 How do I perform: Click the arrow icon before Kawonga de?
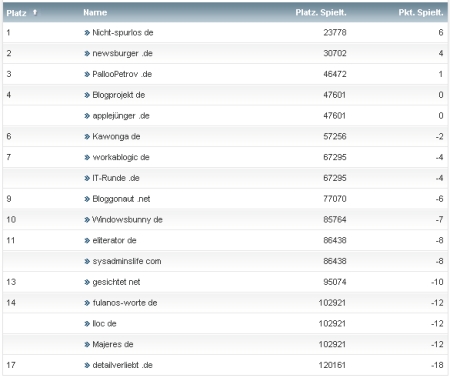coord(87,136)
